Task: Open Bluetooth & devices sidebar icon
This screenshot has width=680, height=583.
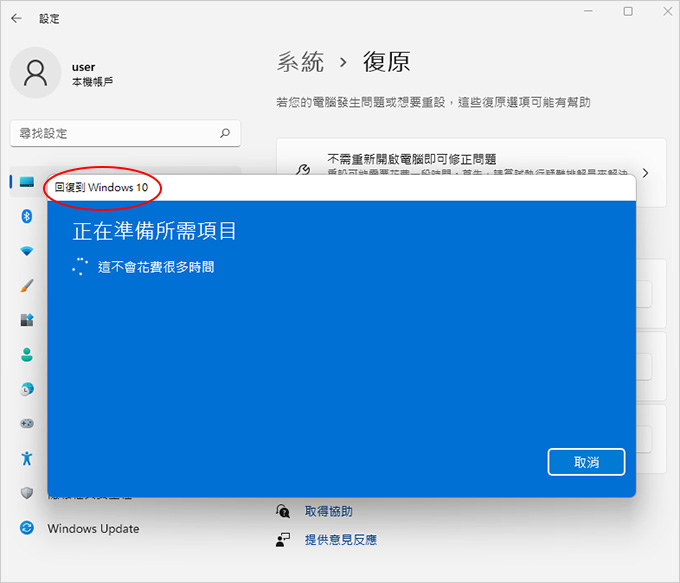Action: click(27, 216)
